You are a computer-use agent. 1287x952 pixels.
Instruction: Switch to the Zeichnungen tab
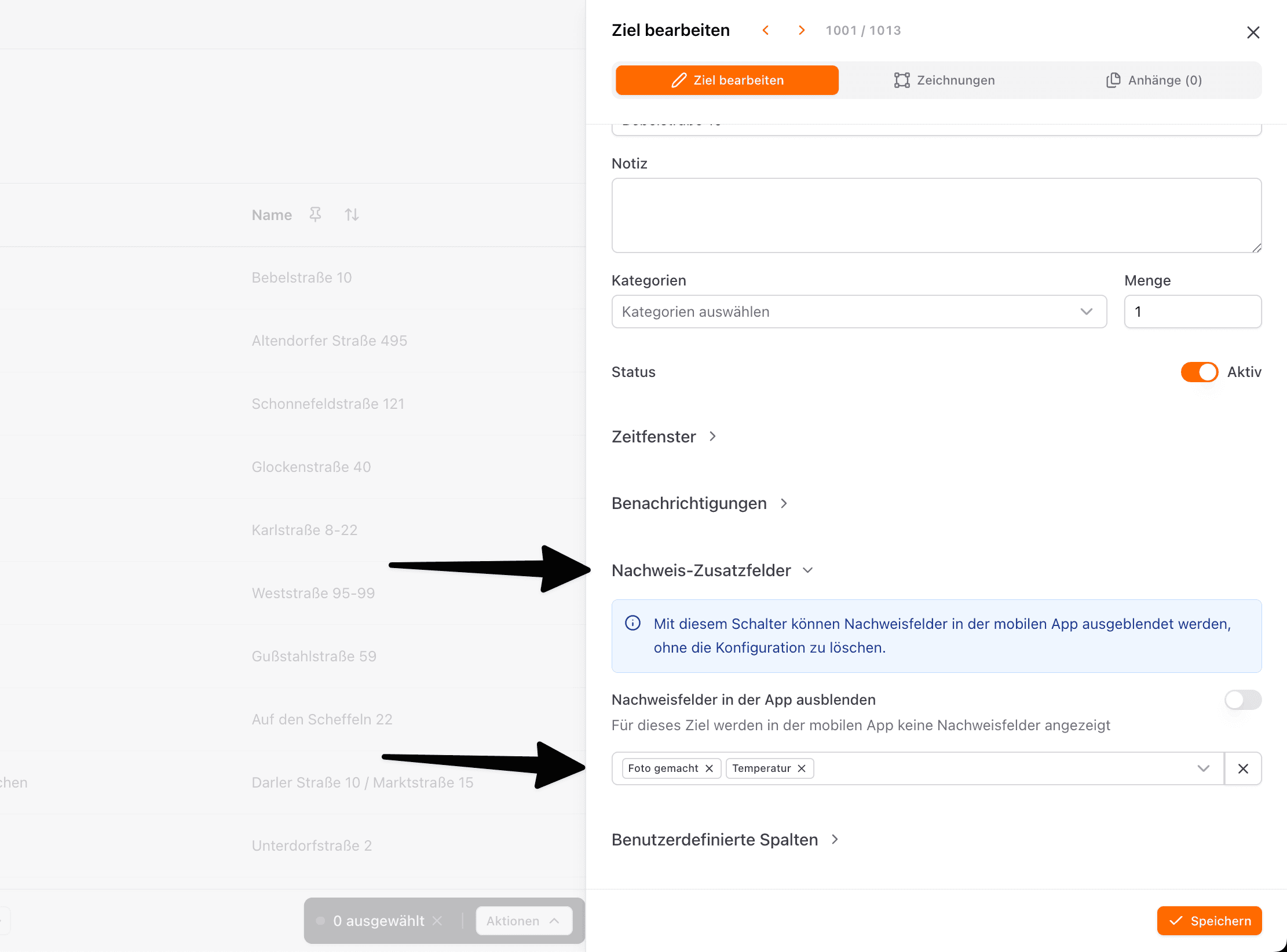(944, 80)
